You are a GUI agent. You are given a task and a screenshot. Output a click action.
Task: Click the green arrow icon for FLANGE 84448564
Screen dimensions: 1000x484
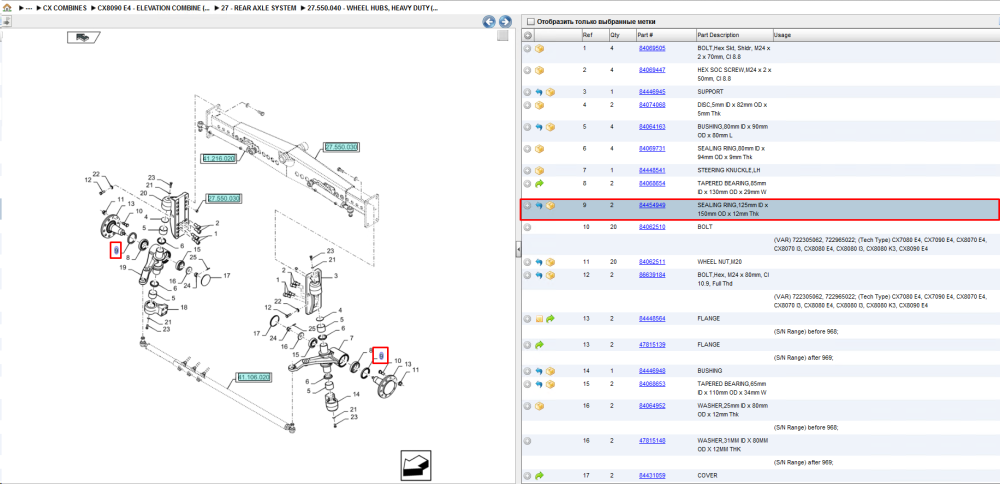pyautogui.click(x=550, y=319)
